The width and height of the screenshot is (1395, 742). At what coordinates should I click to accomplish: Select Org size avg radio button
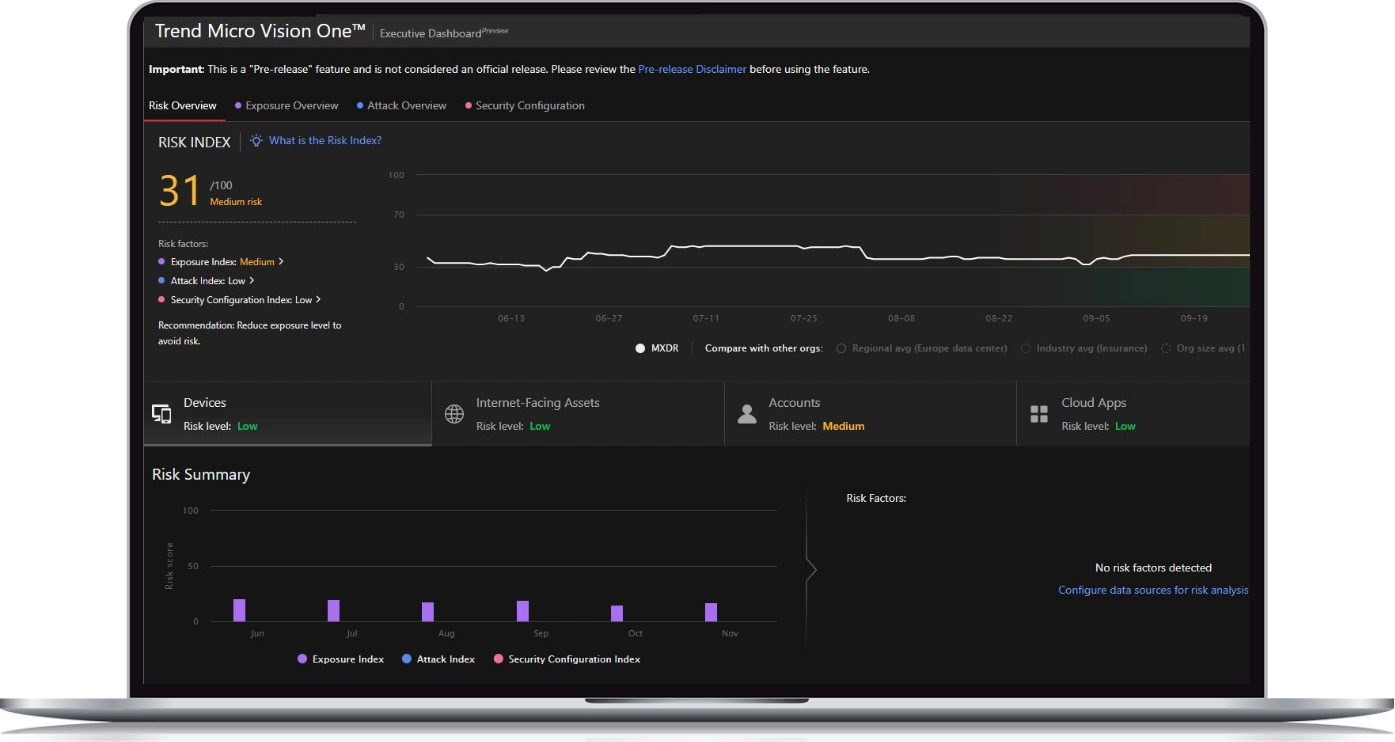[x=1166, y=349]
